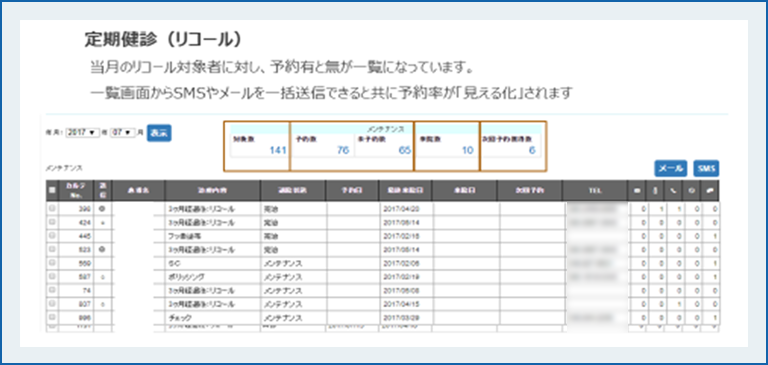Click the target count value 141
The width and height of the screenshot is (768, 365).
[x=278, y=150]
